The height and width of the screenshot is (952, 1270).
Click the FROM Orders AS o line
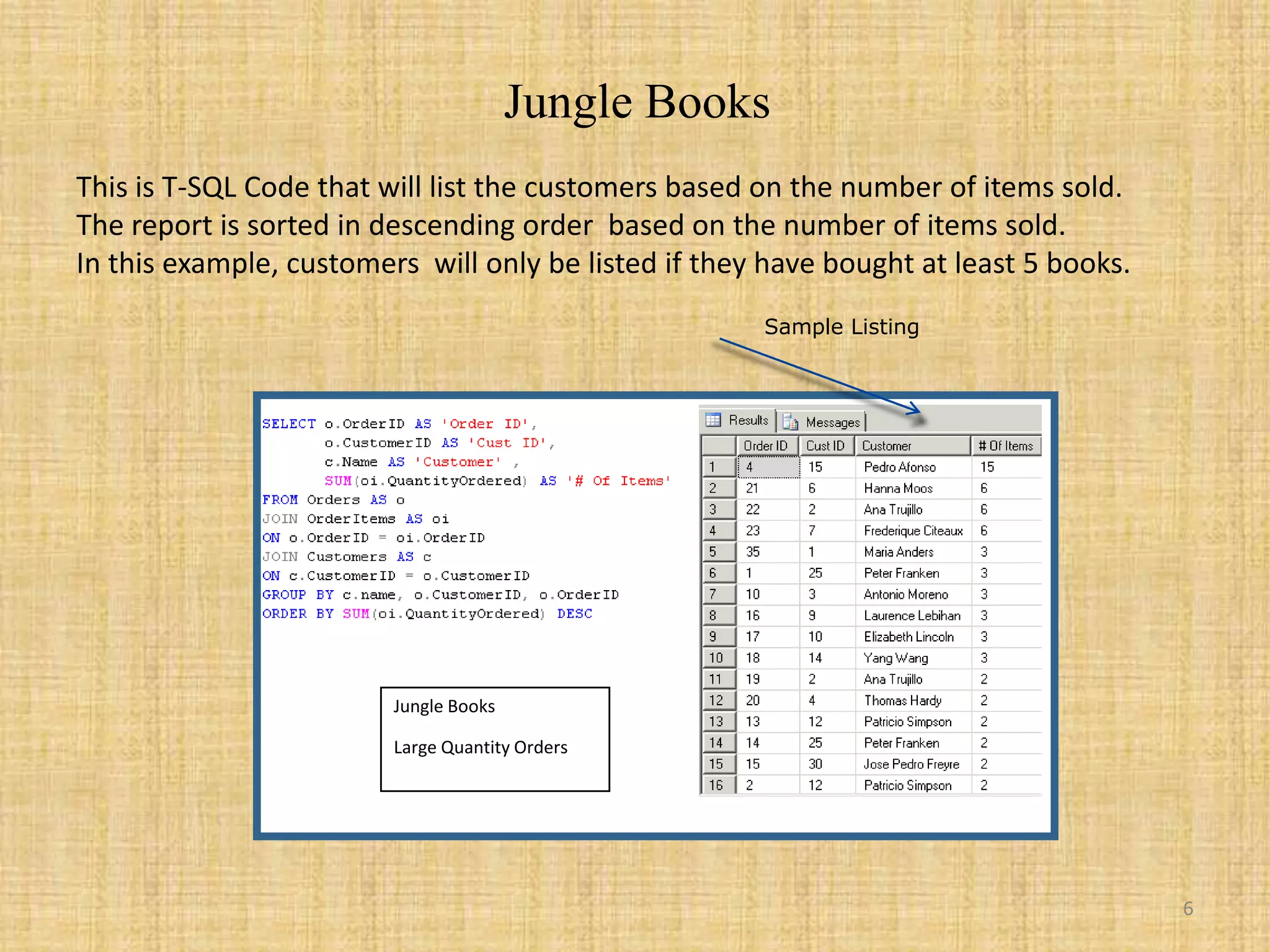pyautogui.click(x=334, y=500)
